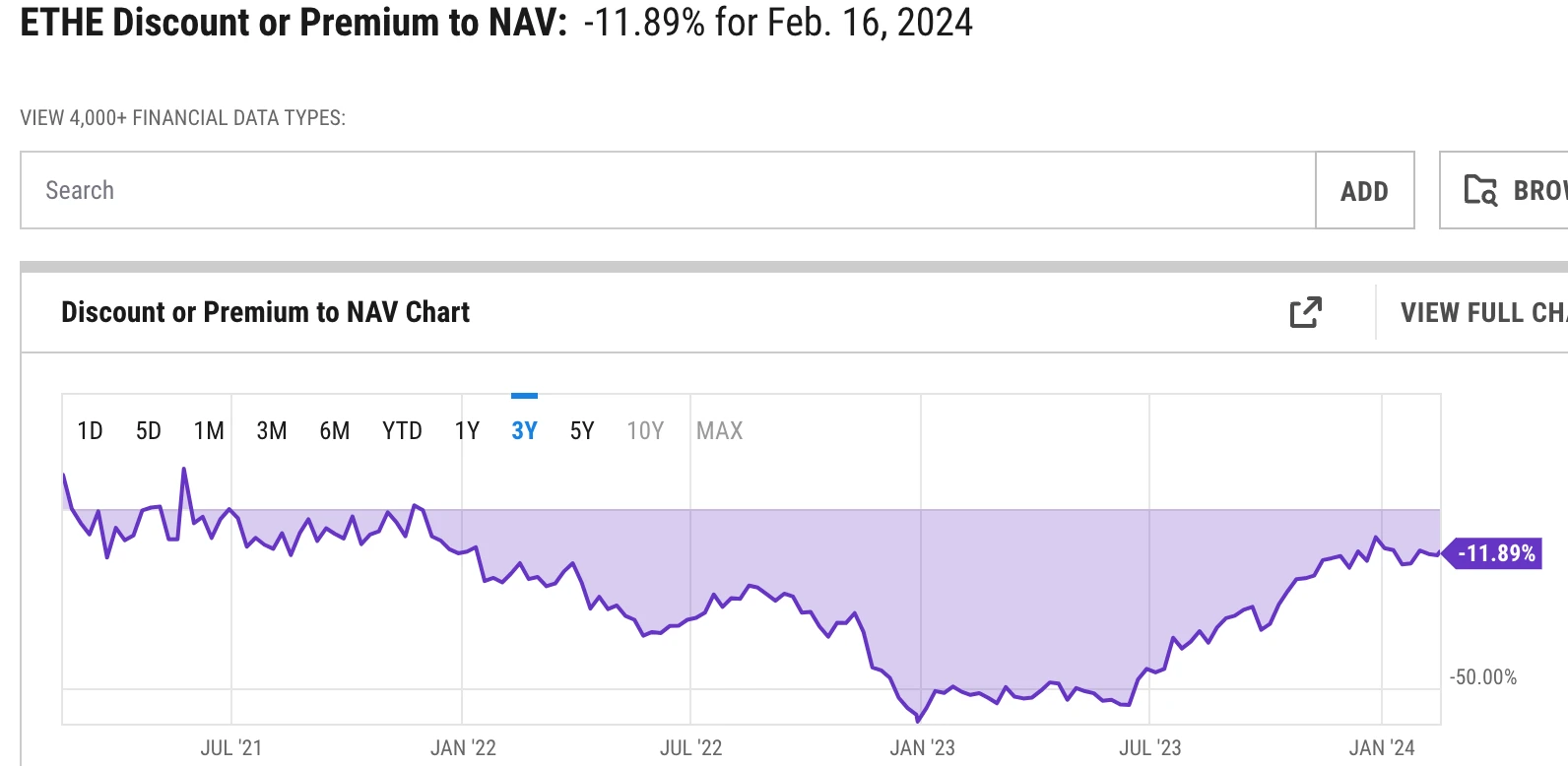Select the YTD range option
Image resolution: width=1568 pixels, height=766 pixels.
click(x=402, y=431)
